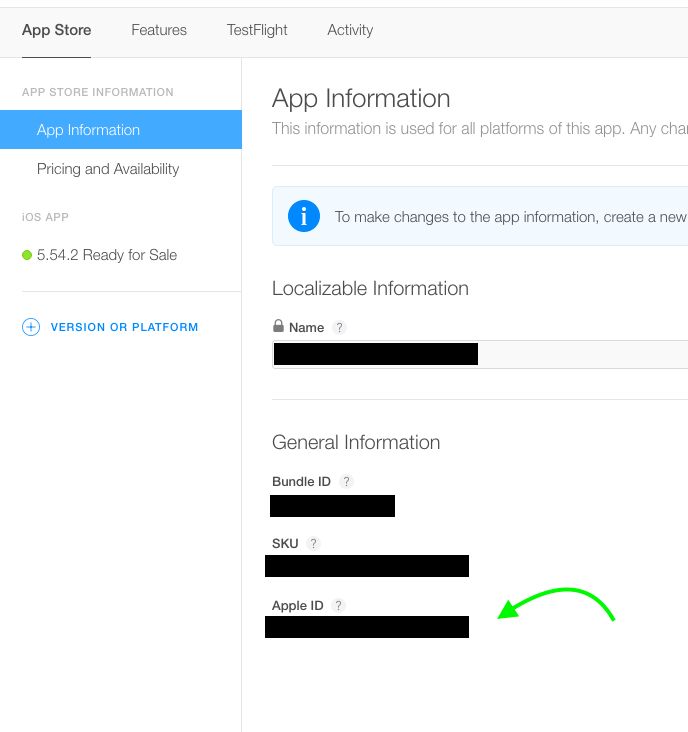Open Pricing and Availability
This screenshot has width=688, height=732.
click(108, 169)
